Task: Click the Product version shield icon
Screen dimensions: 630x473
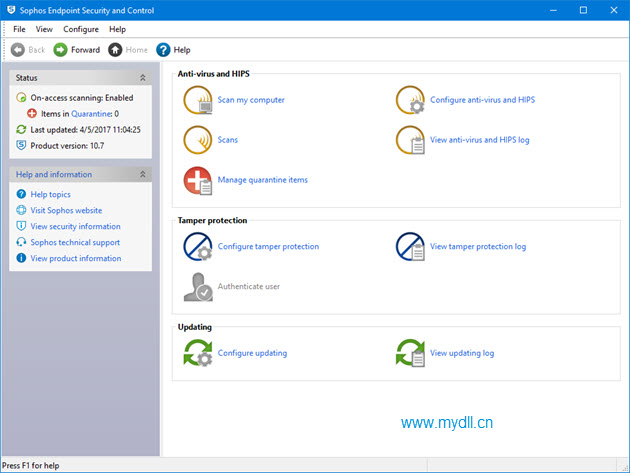Action: tap(21, 145)
